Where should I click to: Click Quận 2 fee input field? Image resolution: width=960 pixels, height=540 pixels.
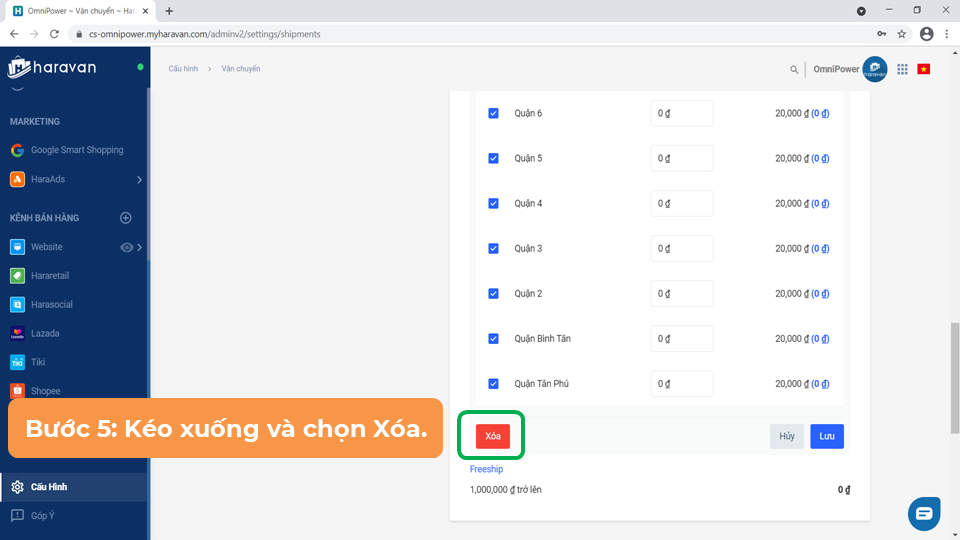click(x=682, y=294)
